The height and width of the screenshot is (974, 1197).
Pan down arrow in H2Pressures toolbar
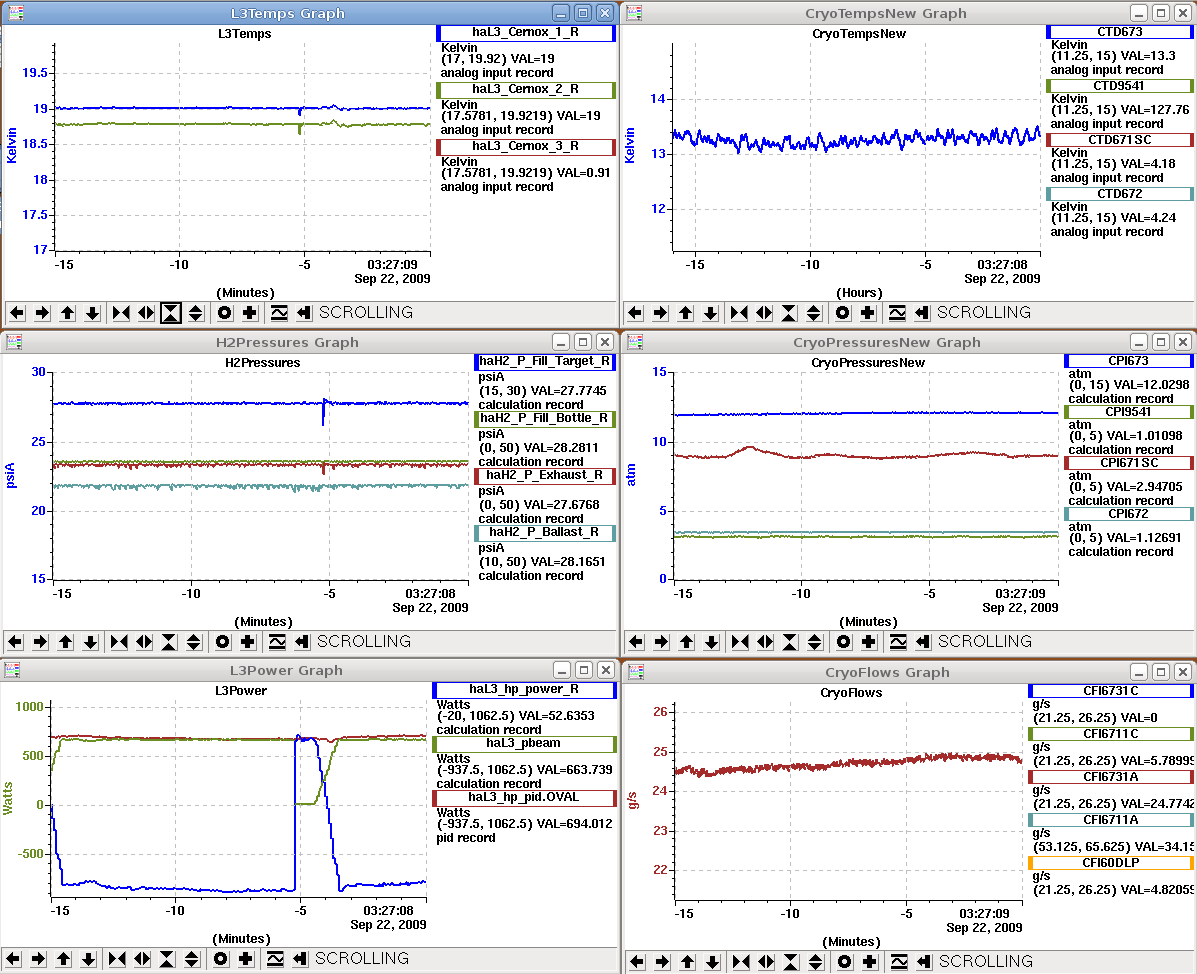point(91,642)
